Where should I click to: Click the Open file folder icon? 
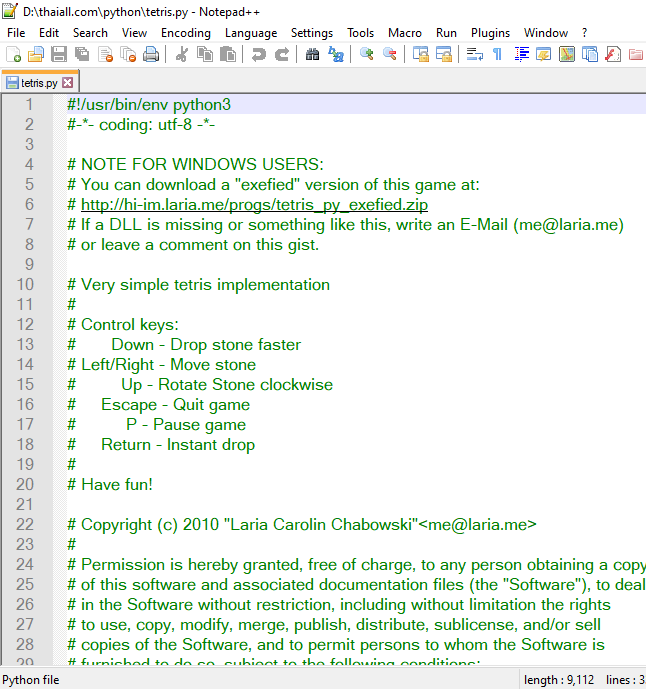pos(36,54)
